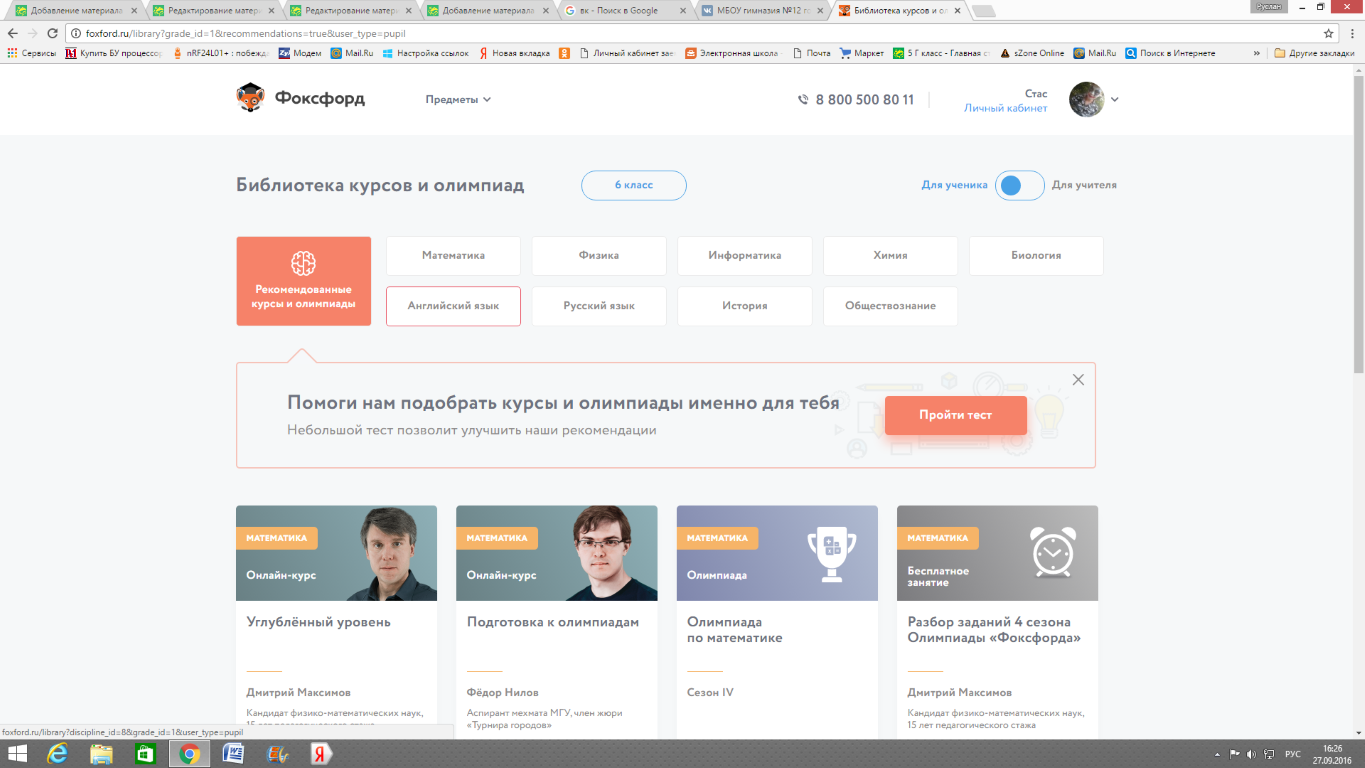Open the Windows Start button
1365x768 pixels.
18,754
